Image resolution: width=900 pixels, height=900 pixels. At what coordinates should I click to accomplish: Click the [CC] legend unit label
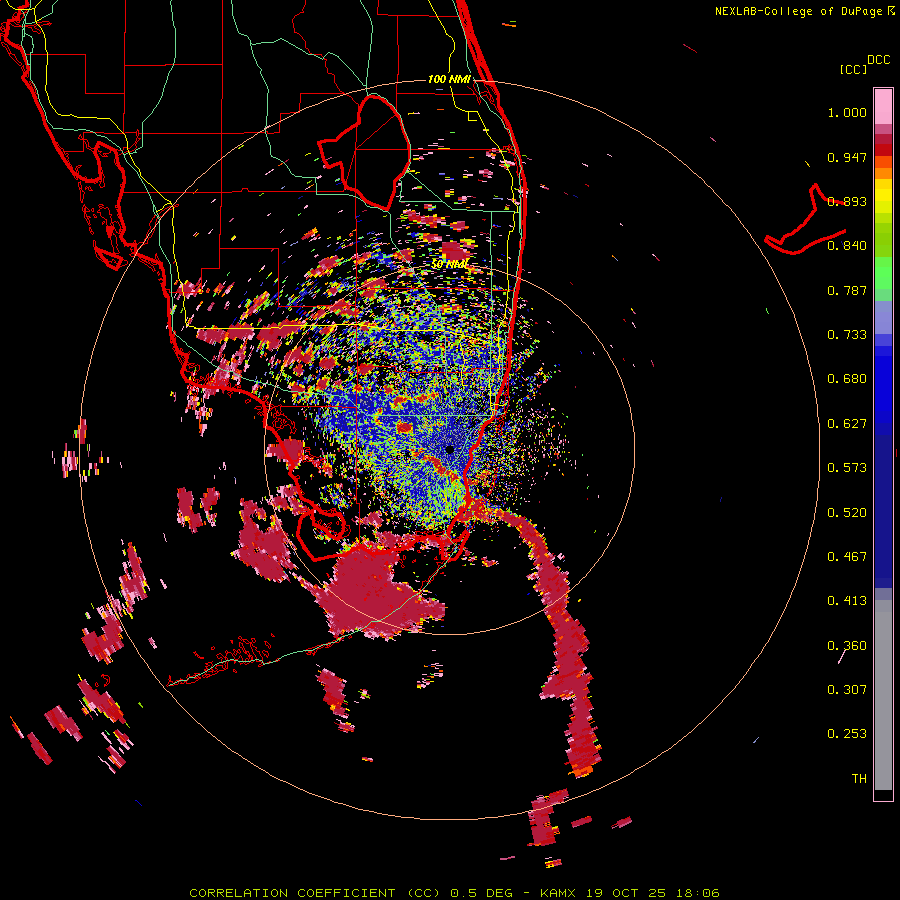click(x=853, y=69)
